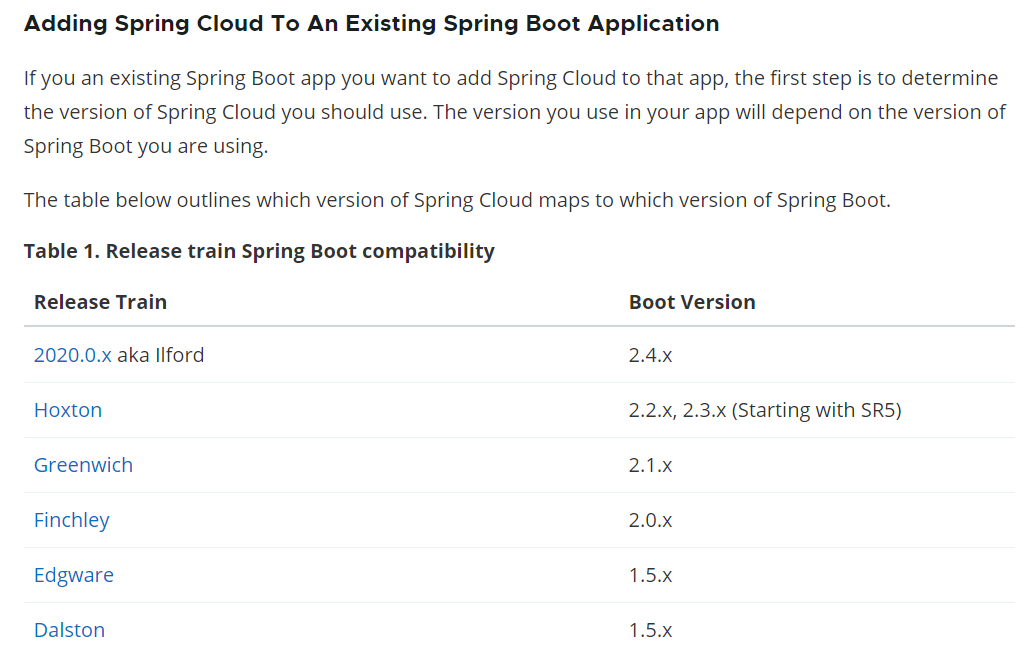Select the 1.5.x cell in Edgware row

pos(650,575)
